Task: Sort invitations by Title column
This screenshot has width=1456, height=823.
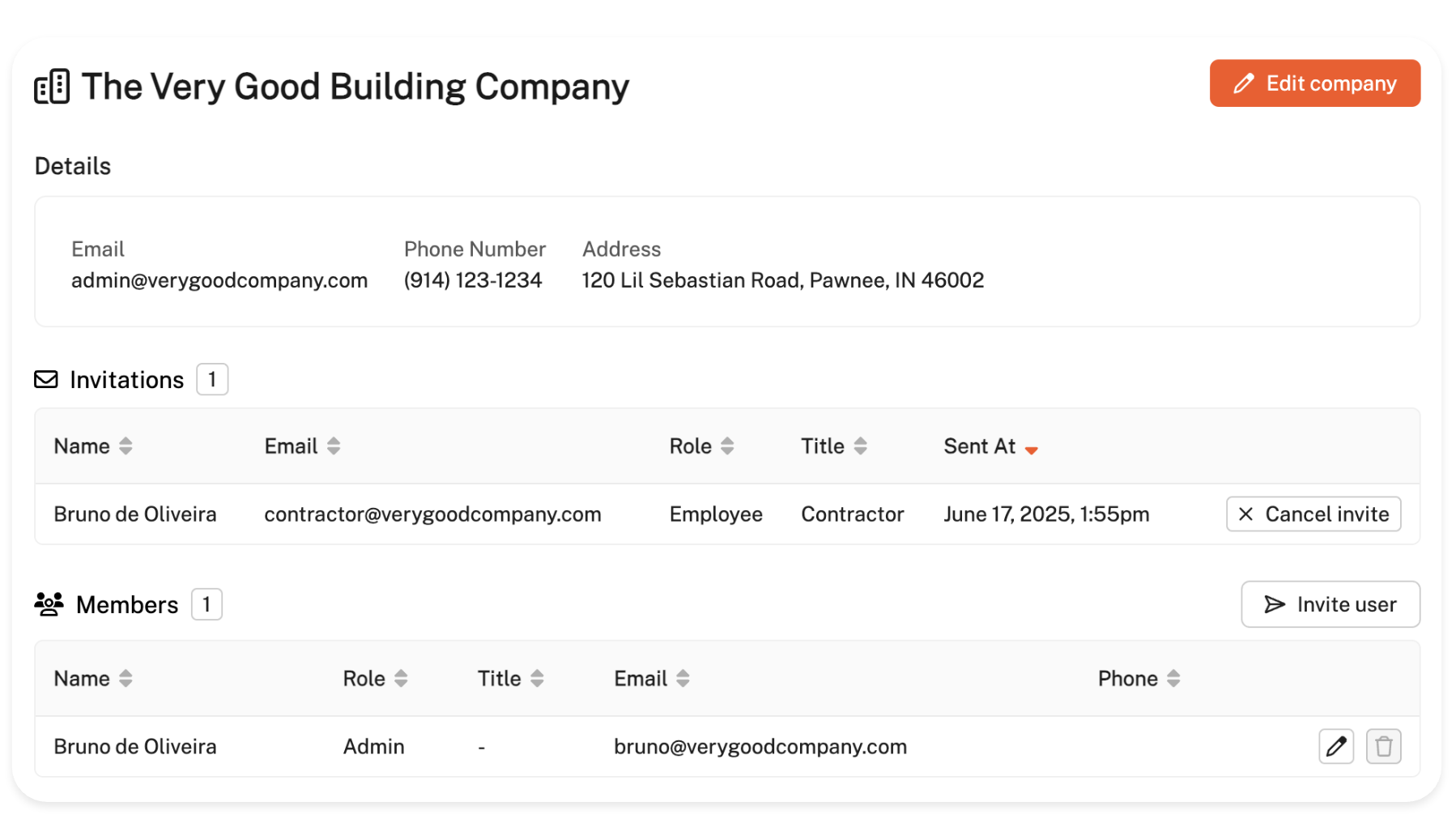Action: [x=860, y=446]
